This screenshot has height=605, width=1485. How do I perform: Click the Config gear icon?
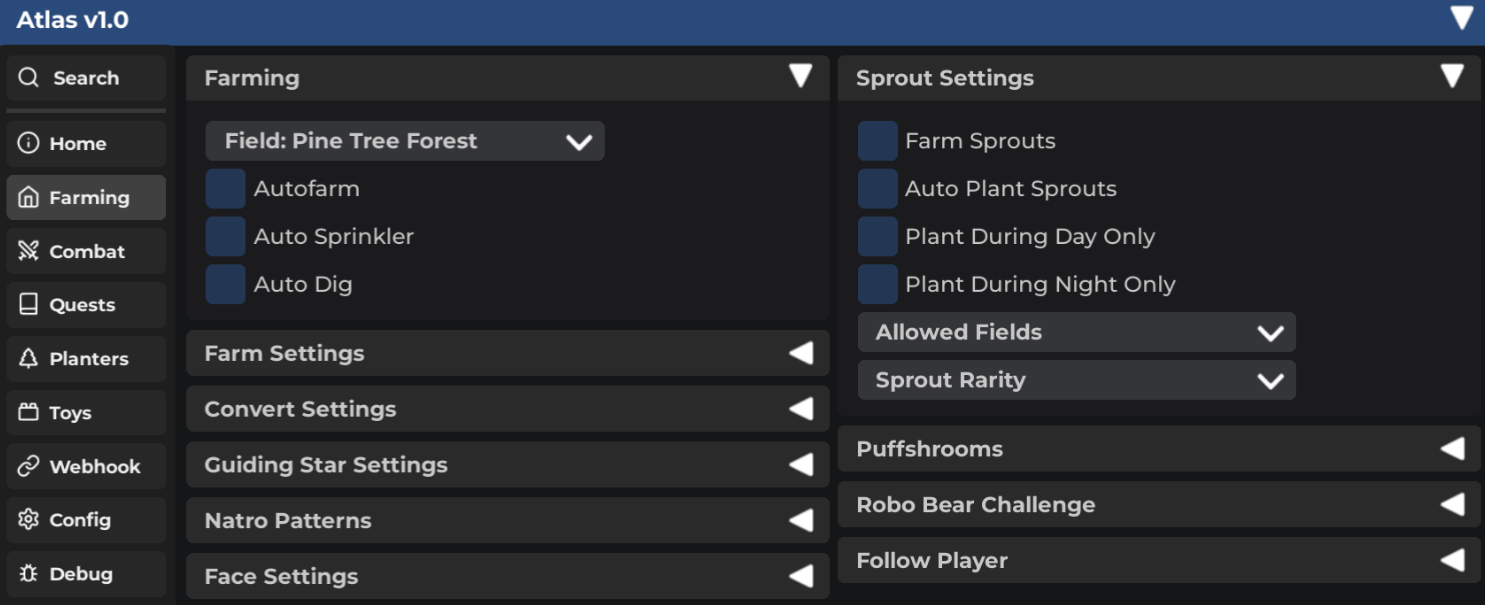coord(29,520)
